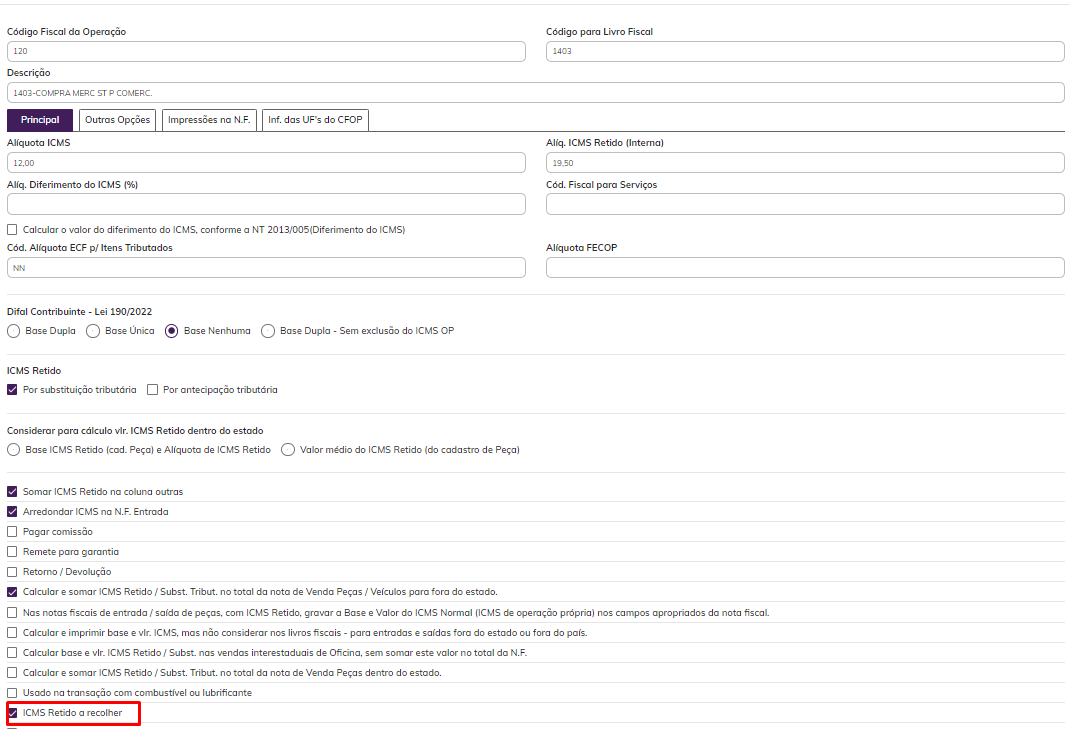This screenshot has height=729, width=1070.
Task: Check the Retorno / Devolução box
Action: (x=13, y=572)
